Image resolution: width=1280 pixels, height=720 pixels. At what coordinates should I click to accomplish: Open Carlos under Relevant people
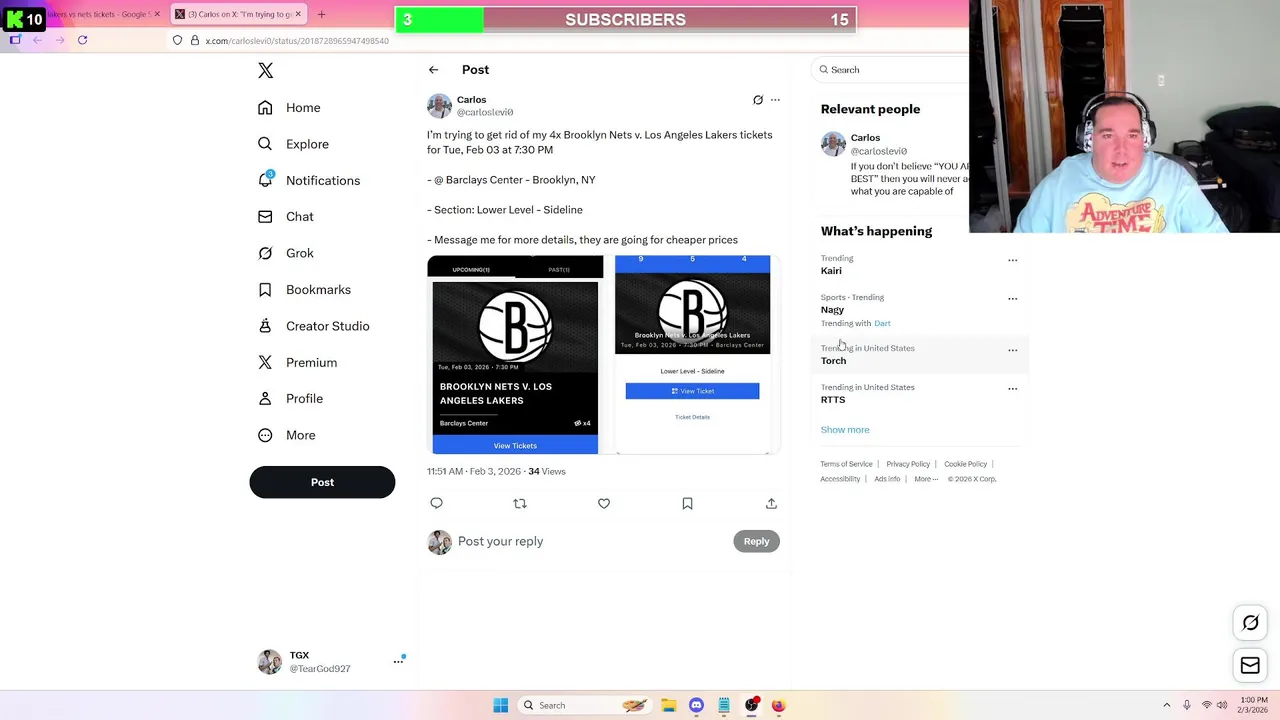[x=865, y=138]
